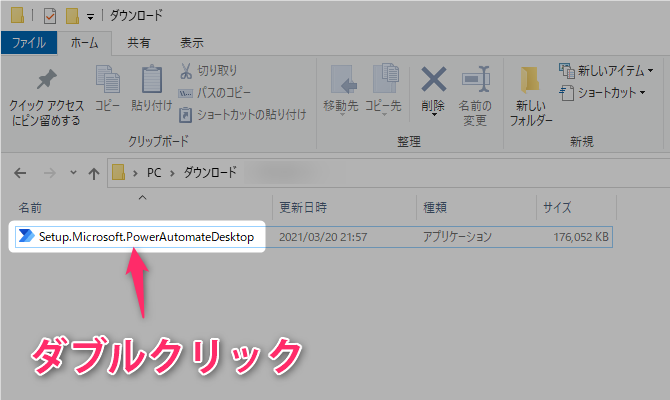Open New Item (新しいアイテム) dropdown
The width and height of the screenshot is (670, 400).
click(x=606, y=71)
